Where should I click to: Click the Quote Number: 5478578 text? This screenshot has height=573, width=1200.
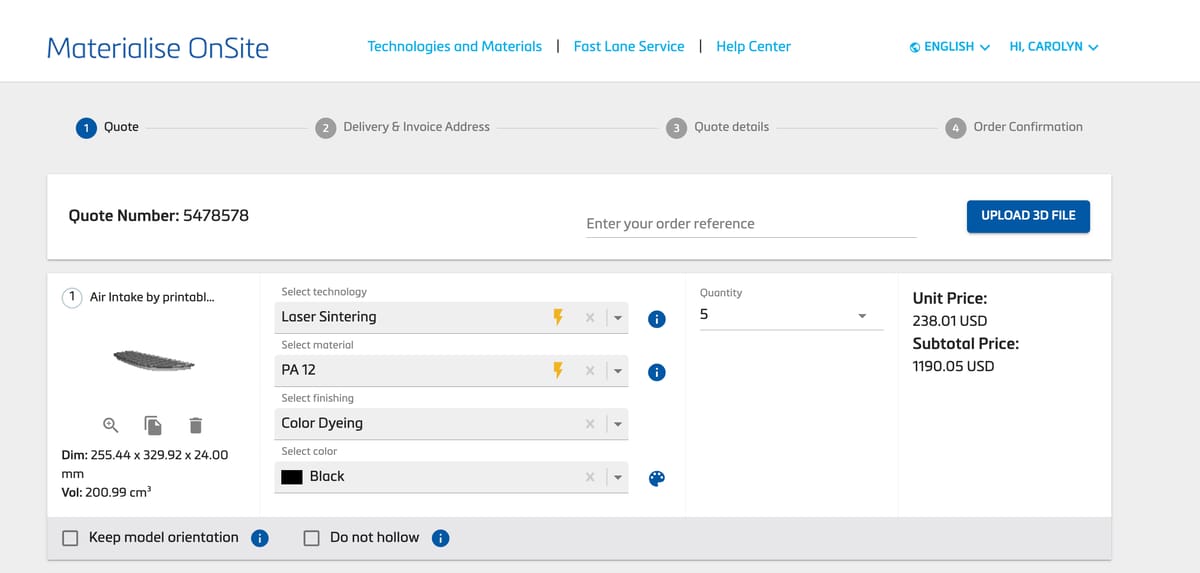pos(158,215)
